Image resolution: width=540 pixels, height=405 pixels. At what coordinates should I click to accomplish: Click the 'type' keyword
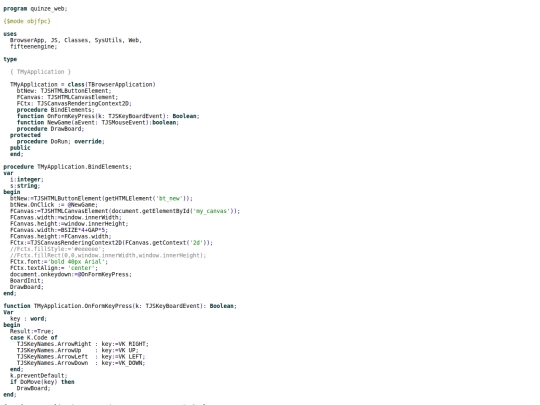point(10,59)
